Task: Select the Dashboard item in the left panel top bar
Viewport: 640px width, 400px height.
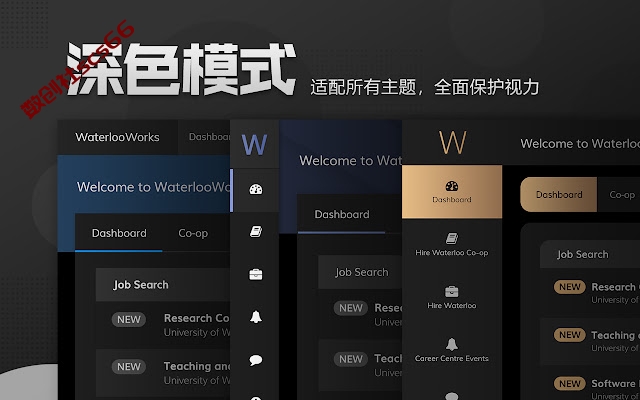Action: [x=209, y=137]
